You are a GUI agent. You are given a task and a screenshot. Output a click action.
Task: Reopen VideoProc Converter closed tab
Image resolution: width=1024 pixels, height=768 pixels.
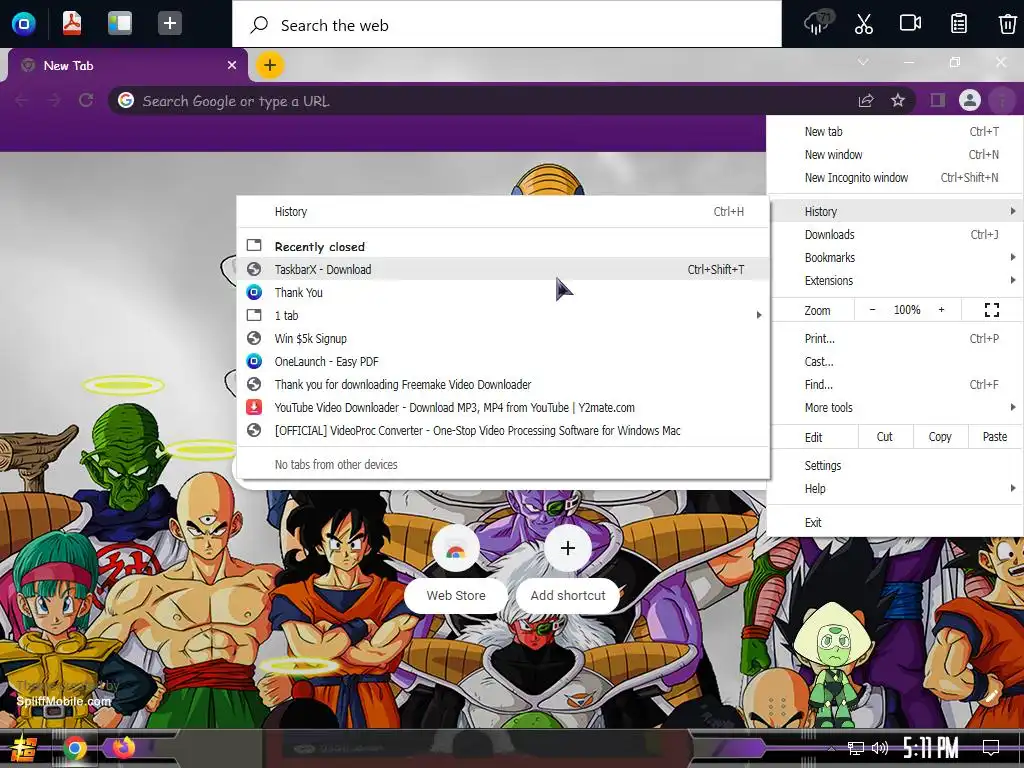click(x=503, y=430)
